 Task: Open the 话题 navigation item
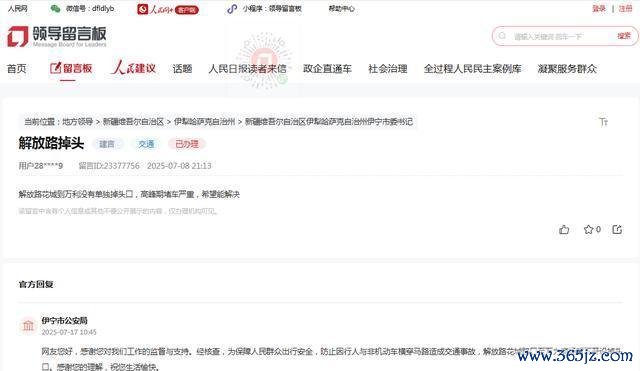(182, 69)
